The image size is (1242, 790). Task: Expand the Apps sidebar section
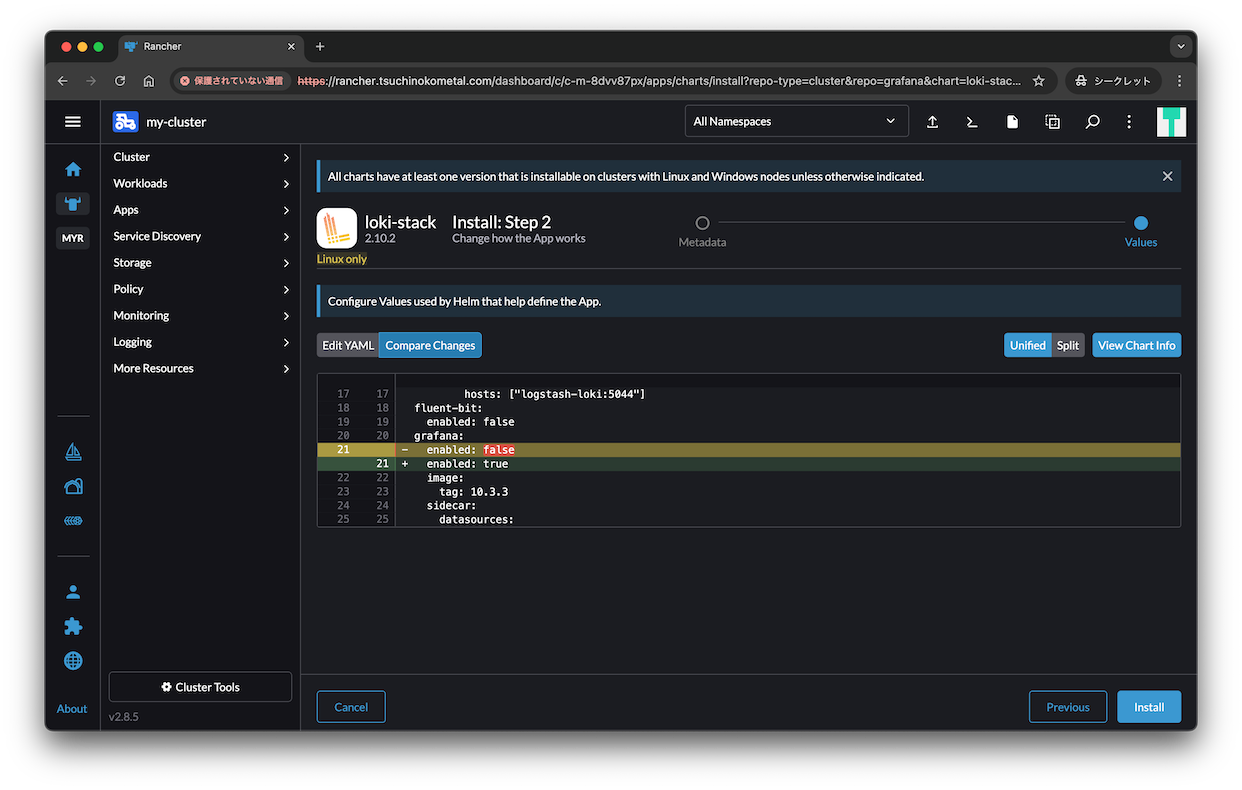pyautogui.click(x=200, y=210)
